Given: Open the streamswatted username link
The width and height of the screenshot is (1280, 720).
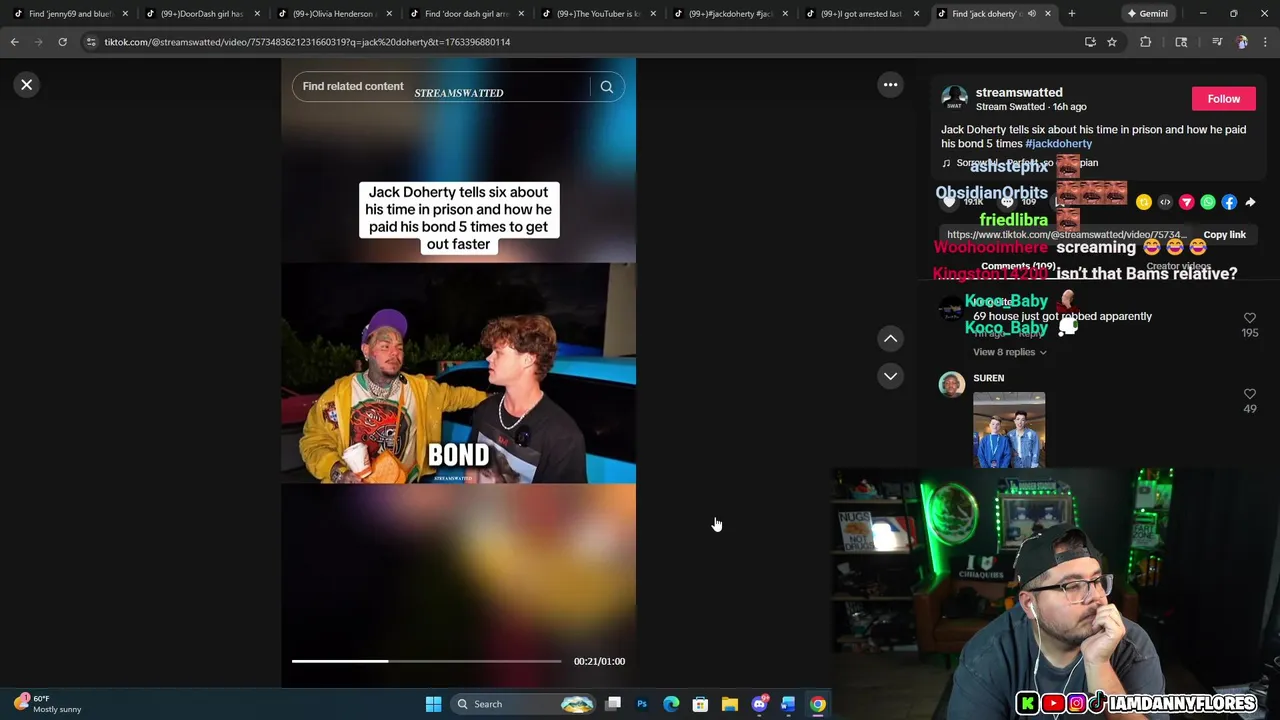Looking at the screenshot, I should coord(1019,92).
